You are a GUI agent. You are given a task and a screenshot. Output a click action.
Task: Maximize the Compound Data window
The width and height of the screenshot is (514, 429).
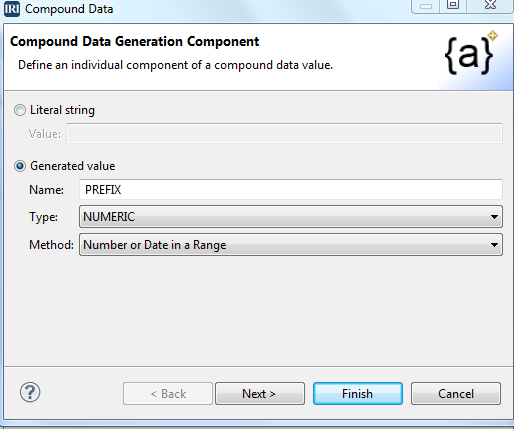[453, 5]
